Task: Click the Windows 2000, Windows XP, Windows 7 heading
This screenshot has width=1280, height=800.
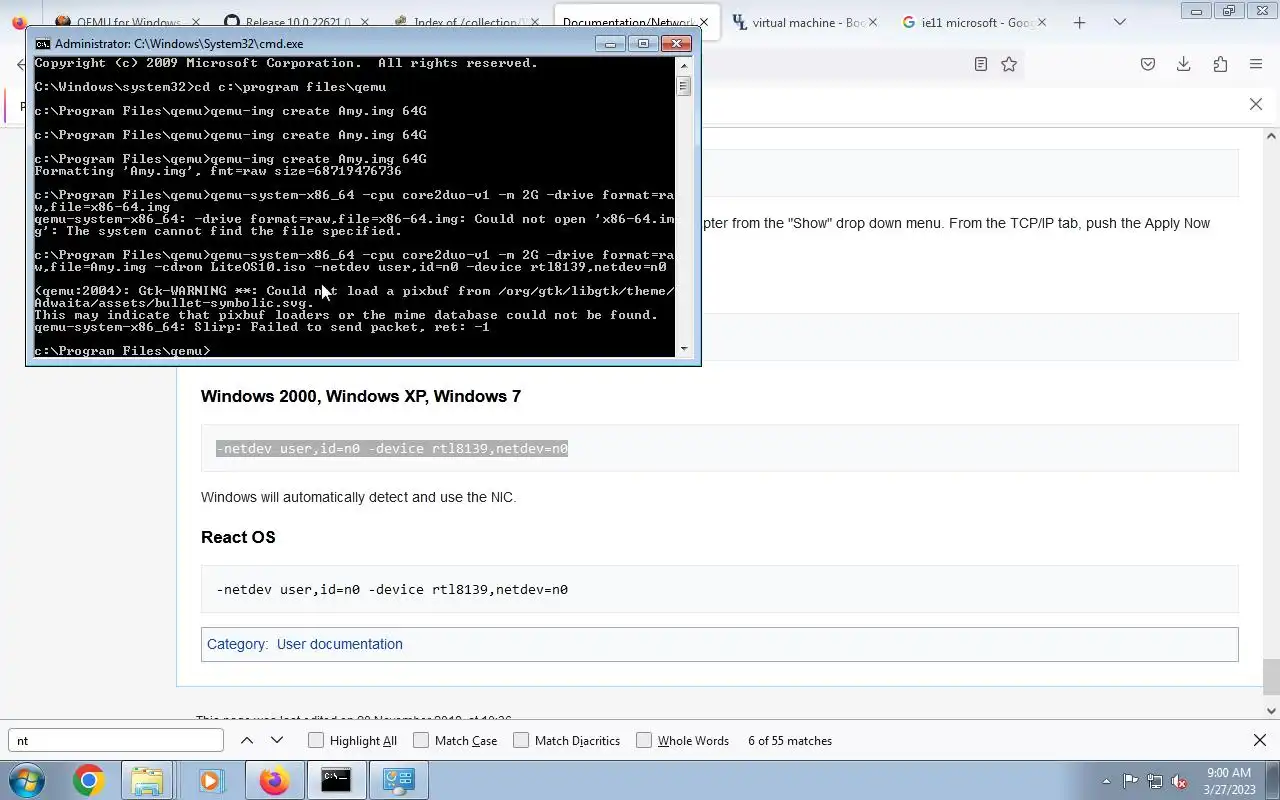Action: coord(361,396)
